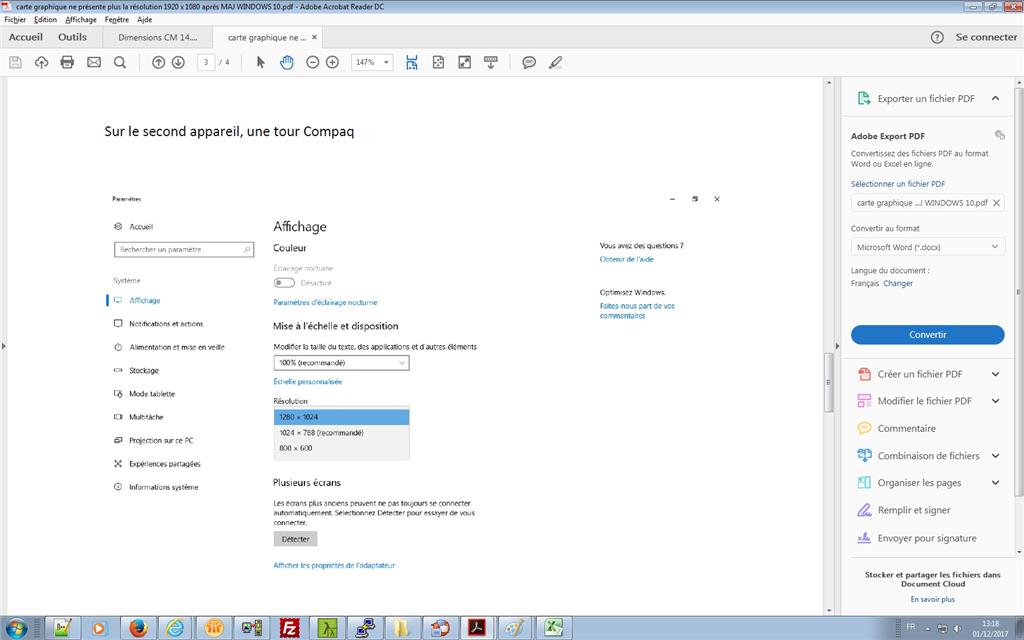The image size is (1024, 640).
Task: Enable fit-width scrolling mode icon
Action: (x=412, y=63)
